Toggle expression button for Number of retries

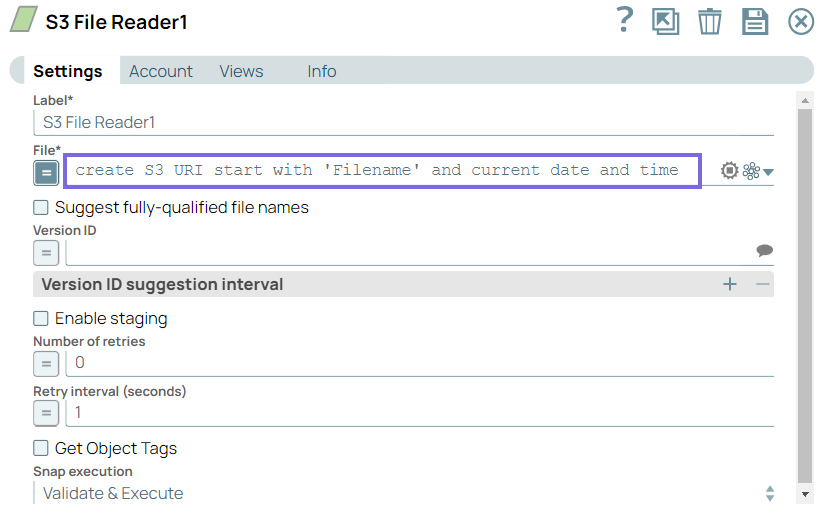(46, 363)
